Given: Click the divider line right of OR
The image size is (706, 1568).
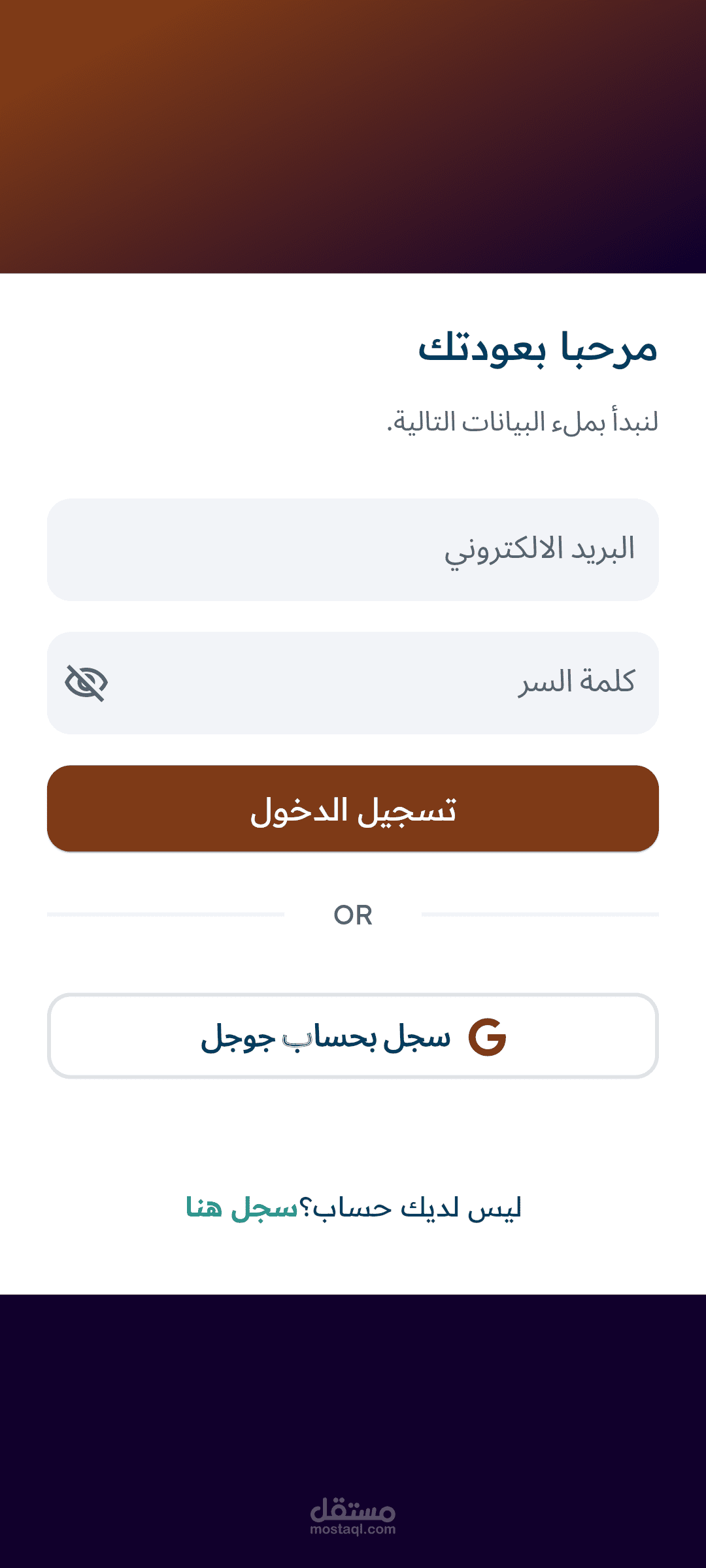Looking at the screenshot, I should (540, 915).
